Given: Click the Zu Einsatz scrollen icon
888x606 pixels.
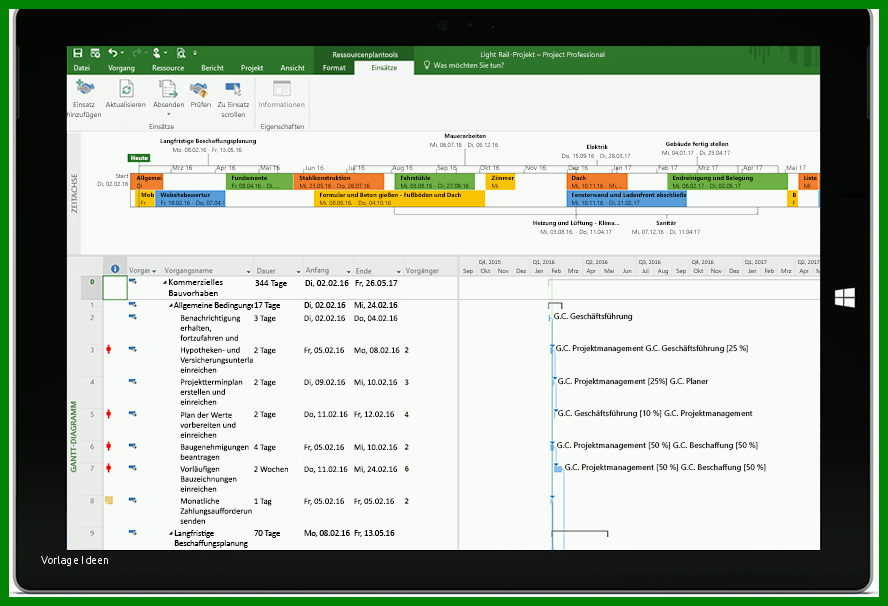Looking at the screenshot, I should pyautogui.click(x=233, y=88).
